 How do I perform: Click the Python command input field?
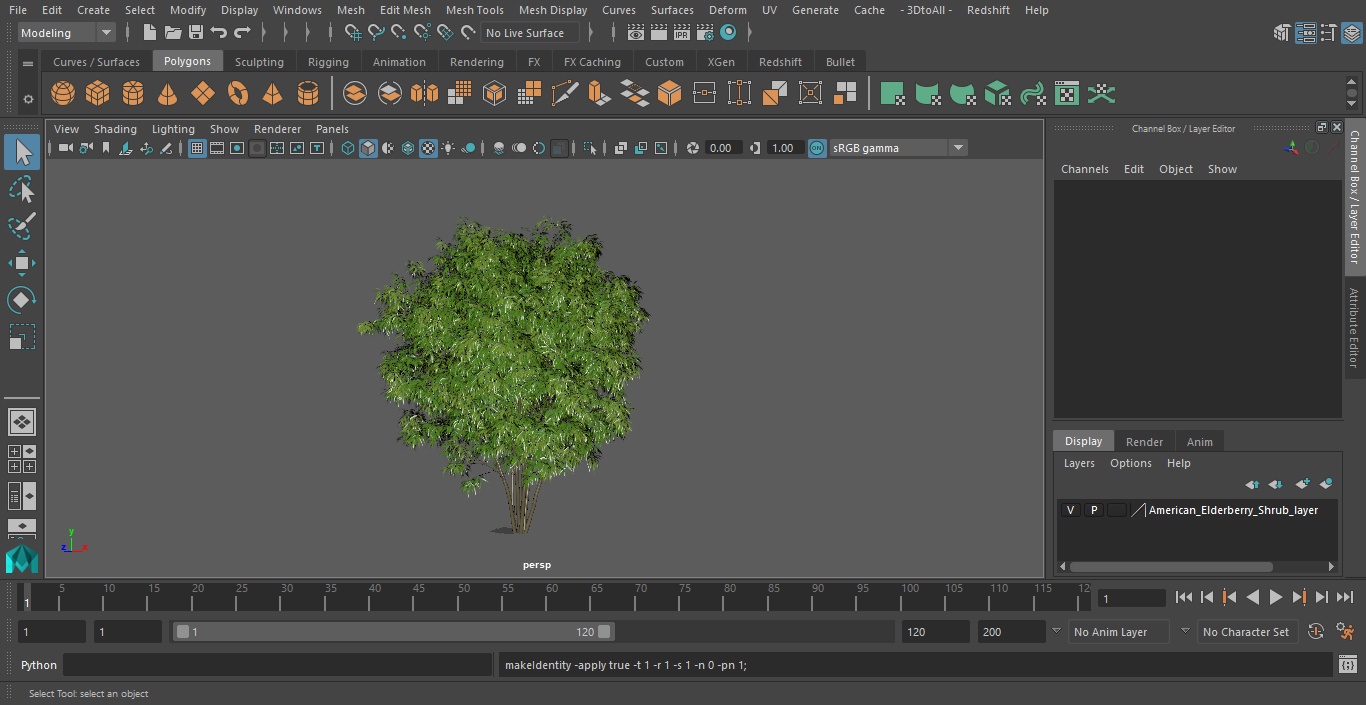(x=278, y=665)
